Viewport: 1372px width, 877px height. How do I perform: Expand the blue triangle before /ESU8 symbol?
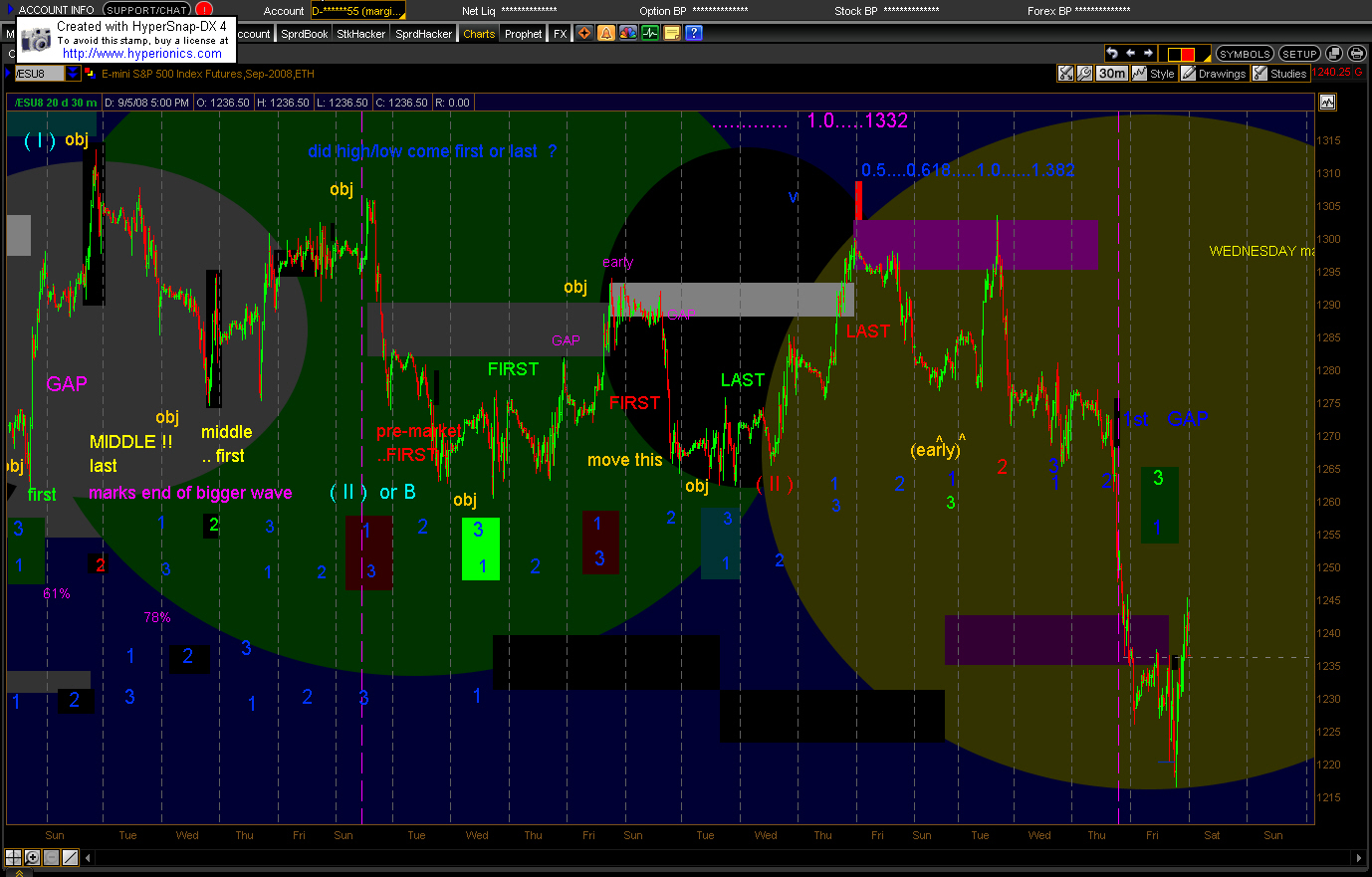click(x=8, y=73)
